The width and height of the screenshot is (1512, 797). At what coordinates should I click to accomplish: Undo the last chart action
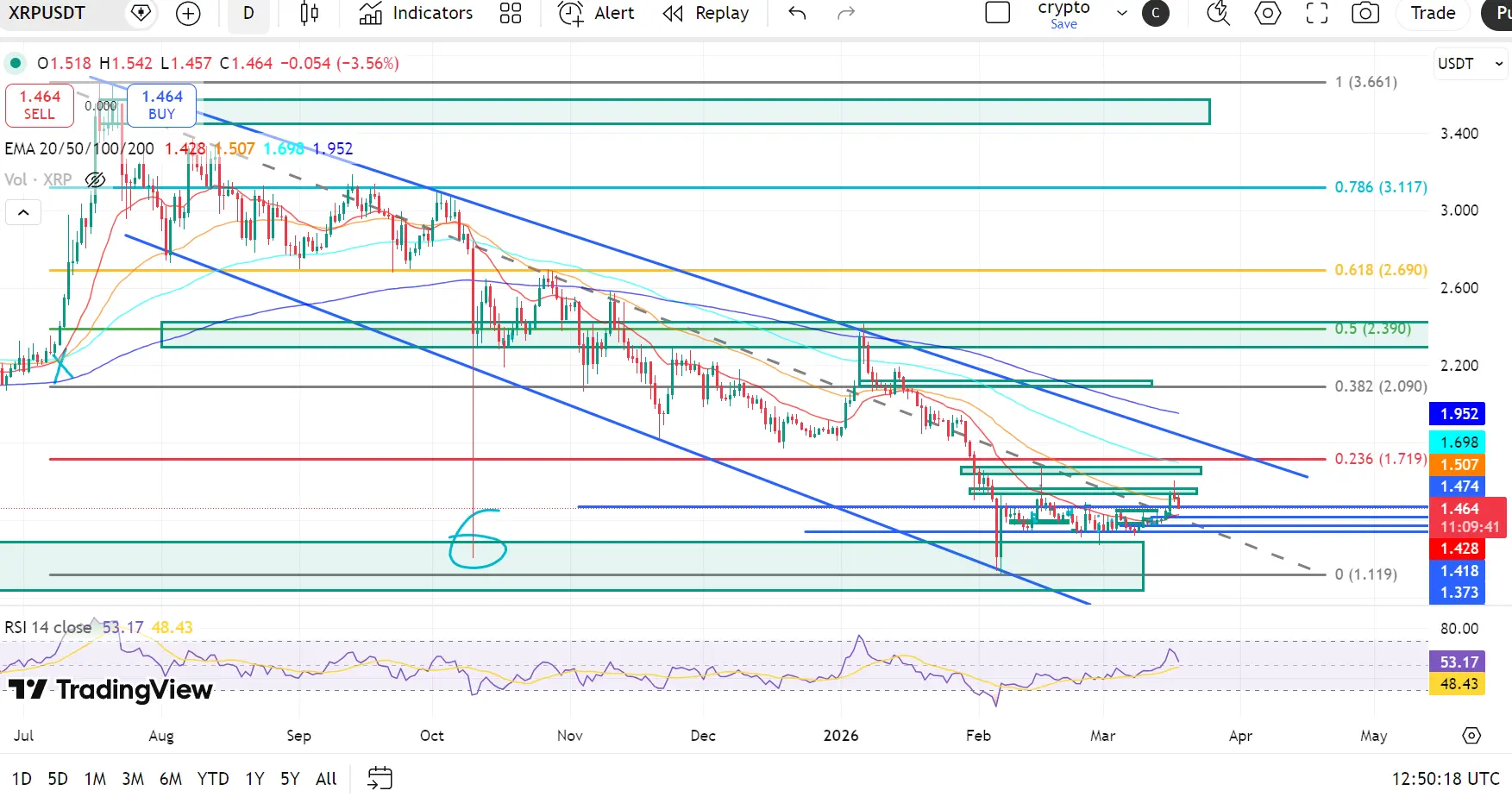[x=797, y=13]
